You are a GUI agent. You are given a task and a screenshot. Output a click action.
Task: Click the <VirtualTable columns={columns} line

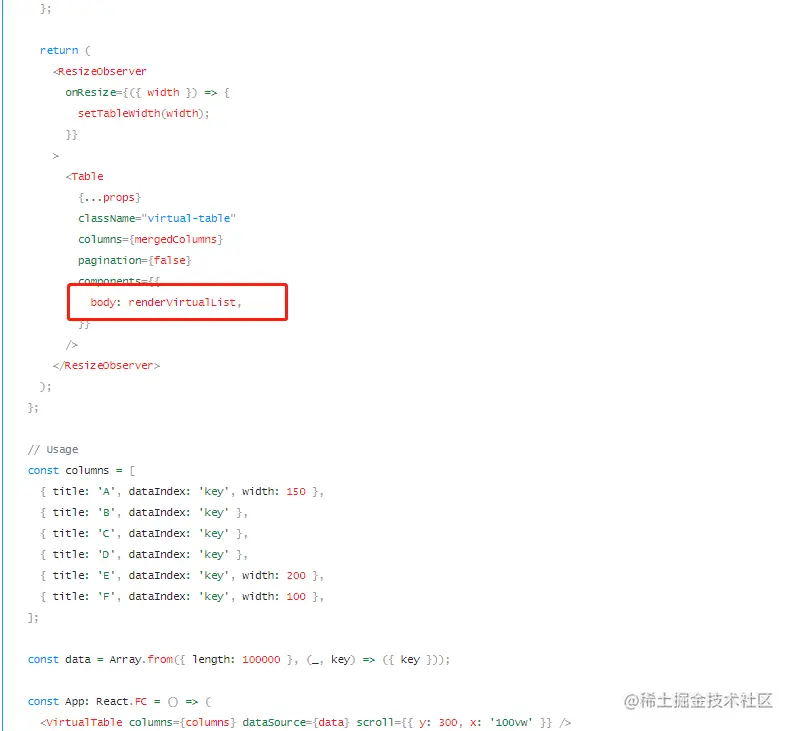[x=306, y=722]
